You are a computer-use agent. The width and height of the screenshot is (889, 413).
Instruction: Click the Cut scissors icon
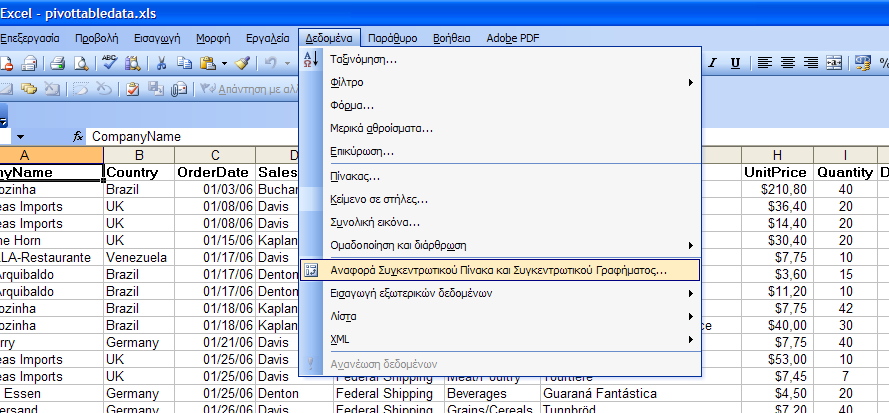tap(162, 63)
